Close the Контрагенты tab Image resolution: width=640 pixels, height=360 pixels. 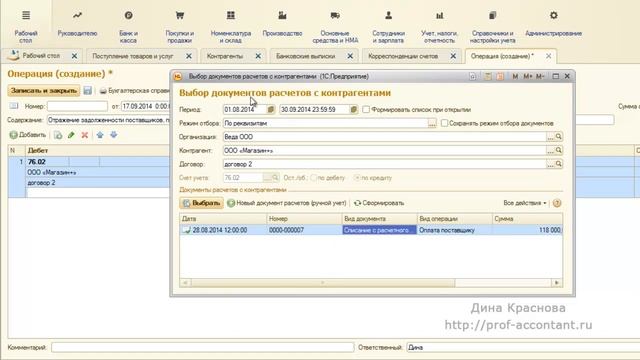pyautogui.click(x=258, y=56)
